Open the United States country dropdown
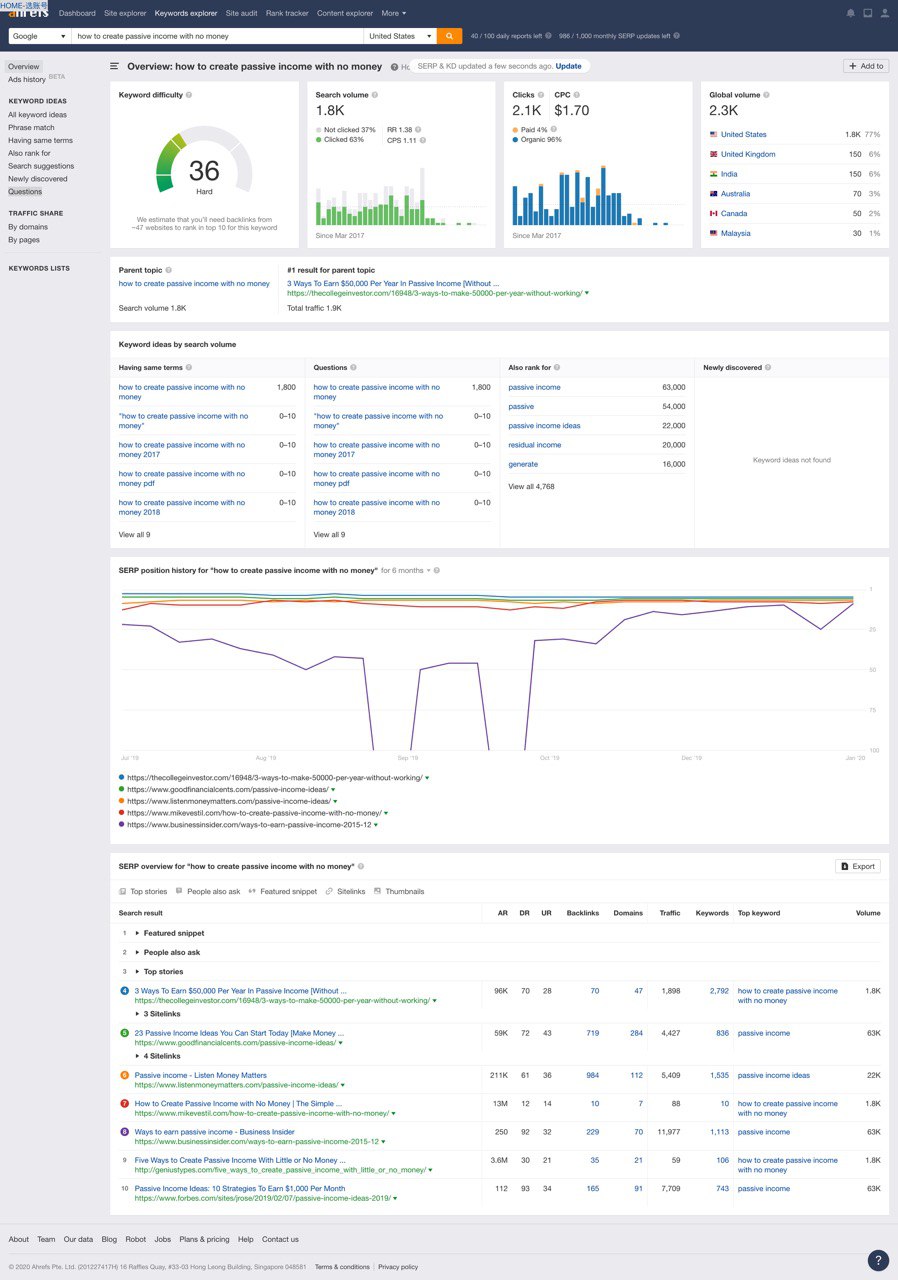The width and height of the screenshot is (898, 1280). tap(400, 36)
